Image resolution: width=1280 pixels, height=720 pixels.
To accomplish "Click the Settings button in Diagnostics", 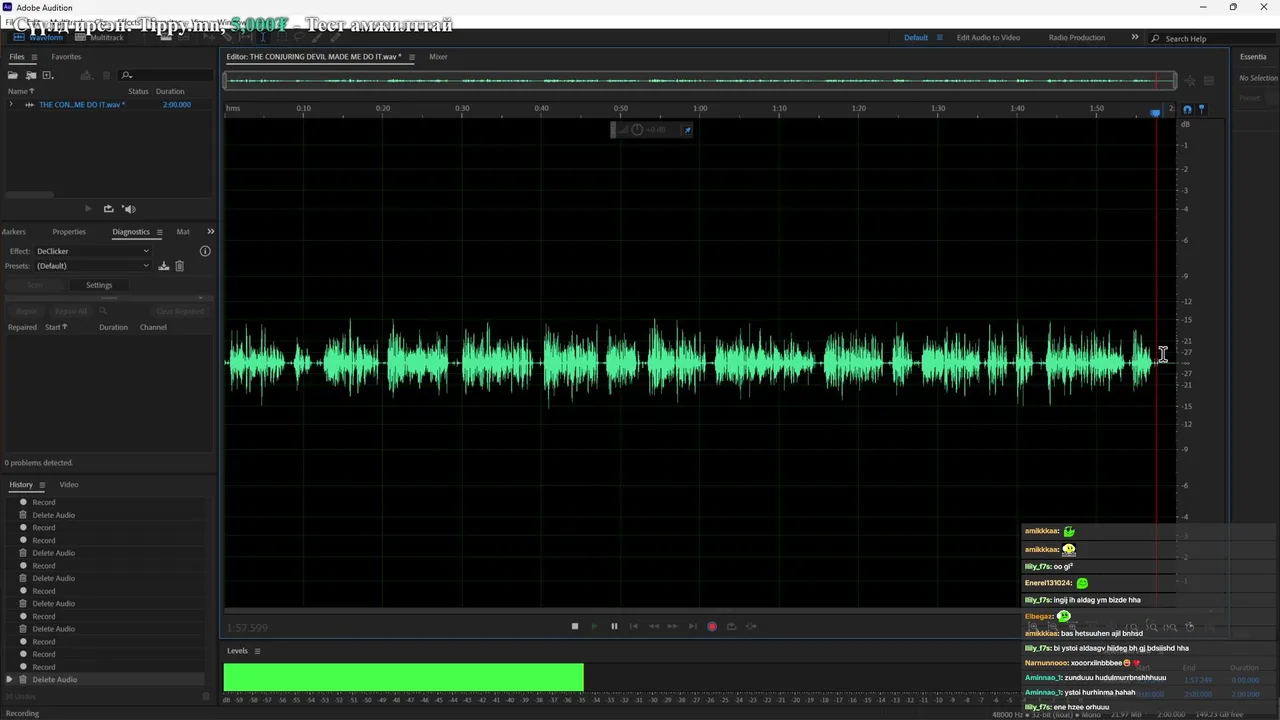I will [x=99, y=285].
